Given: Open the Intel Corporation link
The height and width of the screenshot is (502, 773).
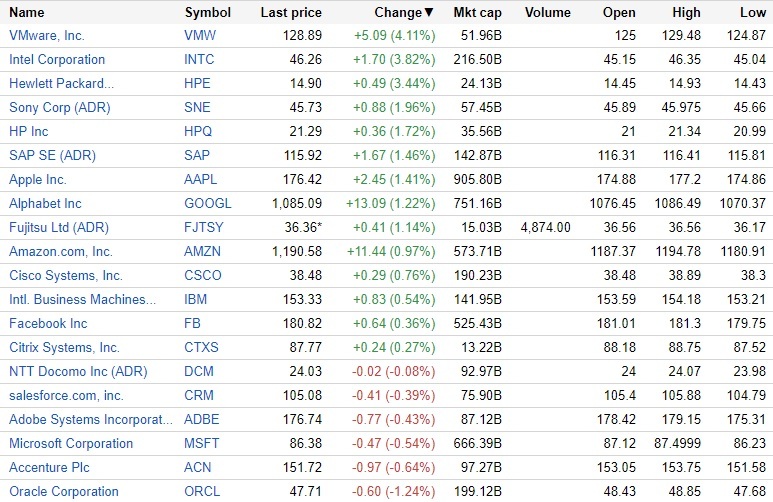Looking at the screenshot, I should [x=57, y=59].
